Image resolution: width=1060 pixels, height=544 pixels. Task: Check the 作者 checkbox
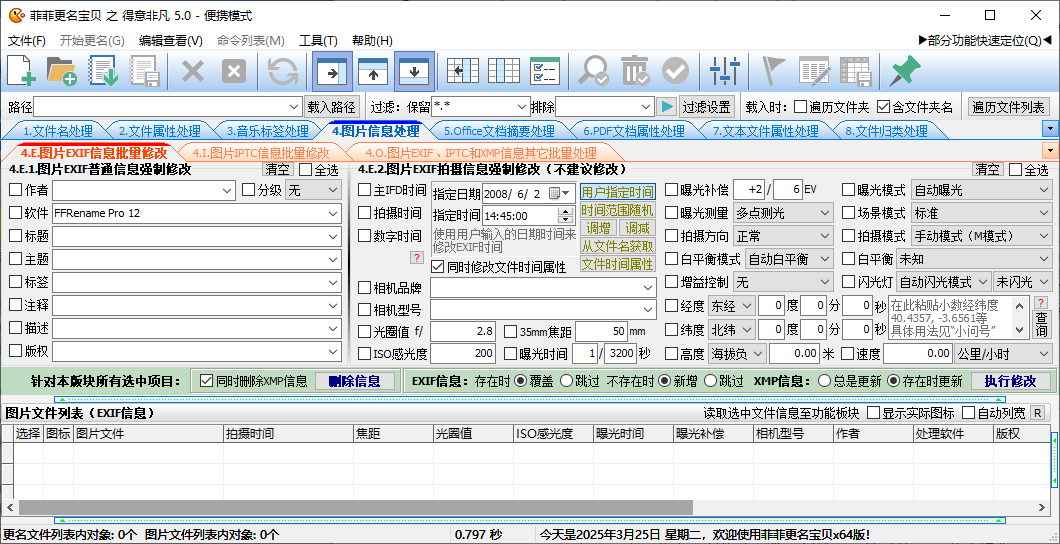pyautogui.click(x=16, y=191)
